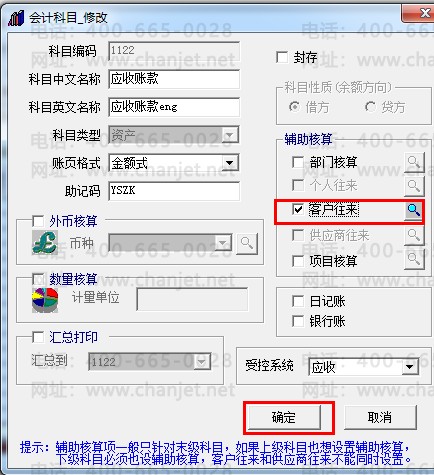
Task: Click the 取消 button
Action: [x=380, y=417]
